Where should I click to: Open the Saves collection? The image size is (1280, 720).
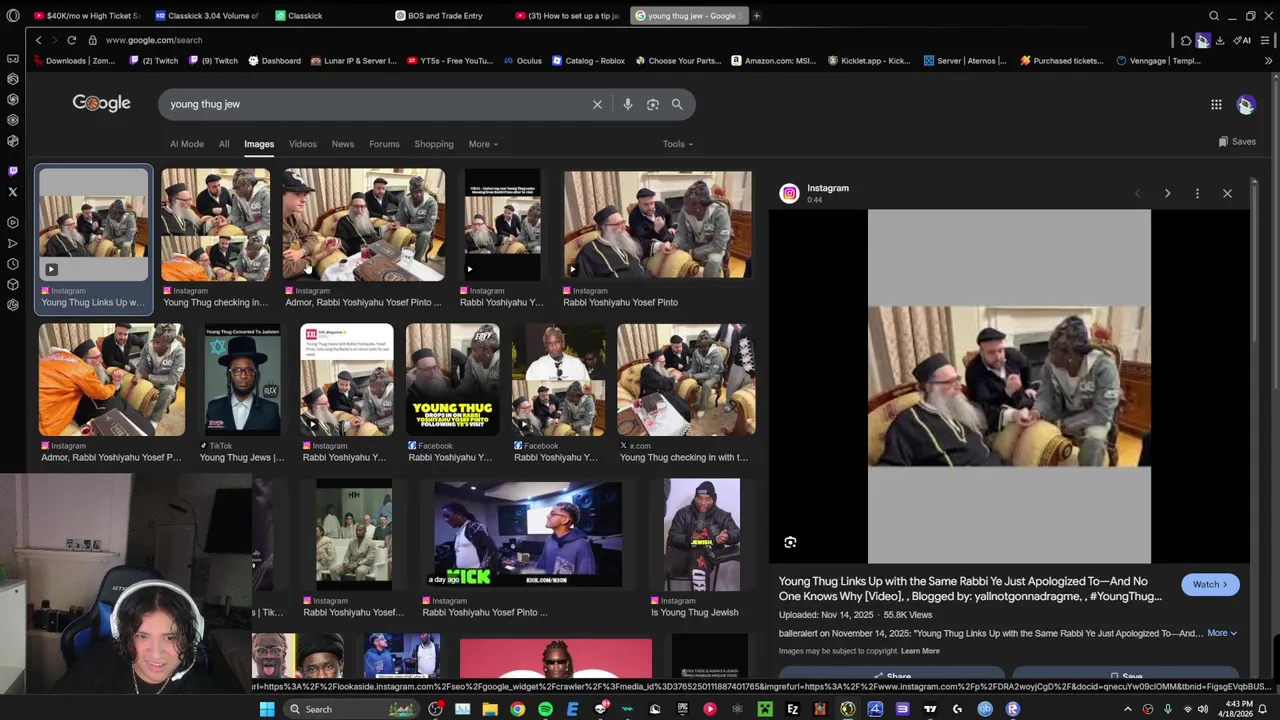click(x=1237, y=142)
